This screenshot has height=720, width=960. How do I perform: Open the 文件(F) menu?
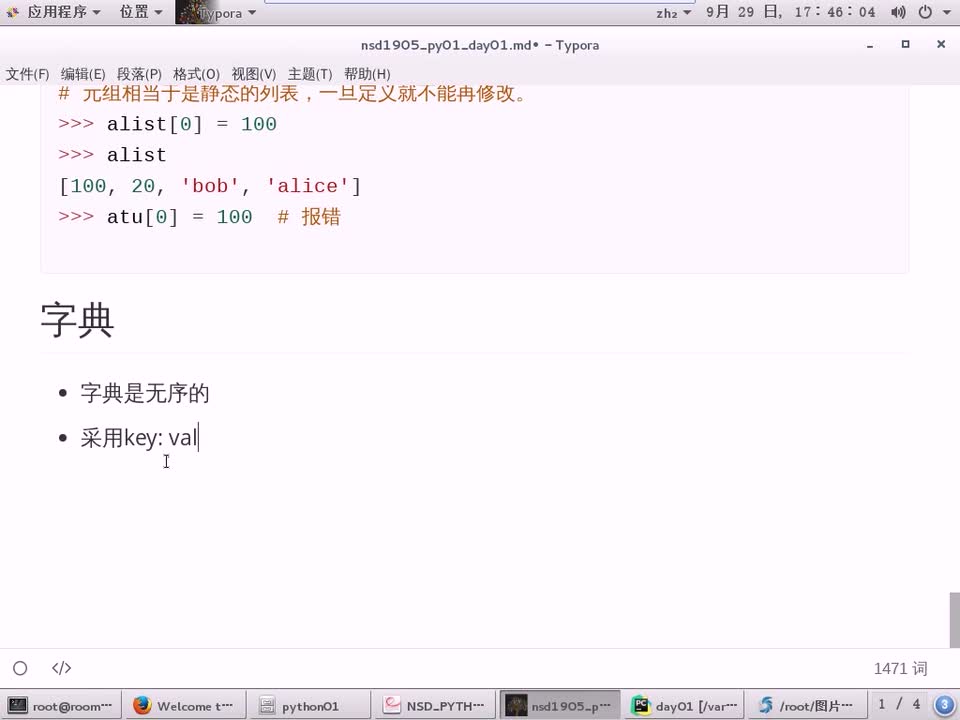point(27,74)
